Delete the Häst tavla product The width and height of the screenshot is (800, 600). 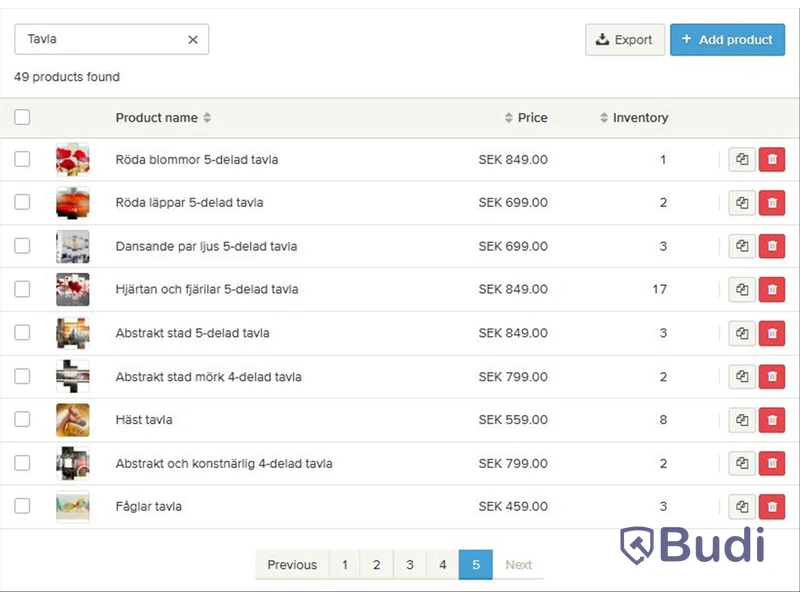pos(772,420)
